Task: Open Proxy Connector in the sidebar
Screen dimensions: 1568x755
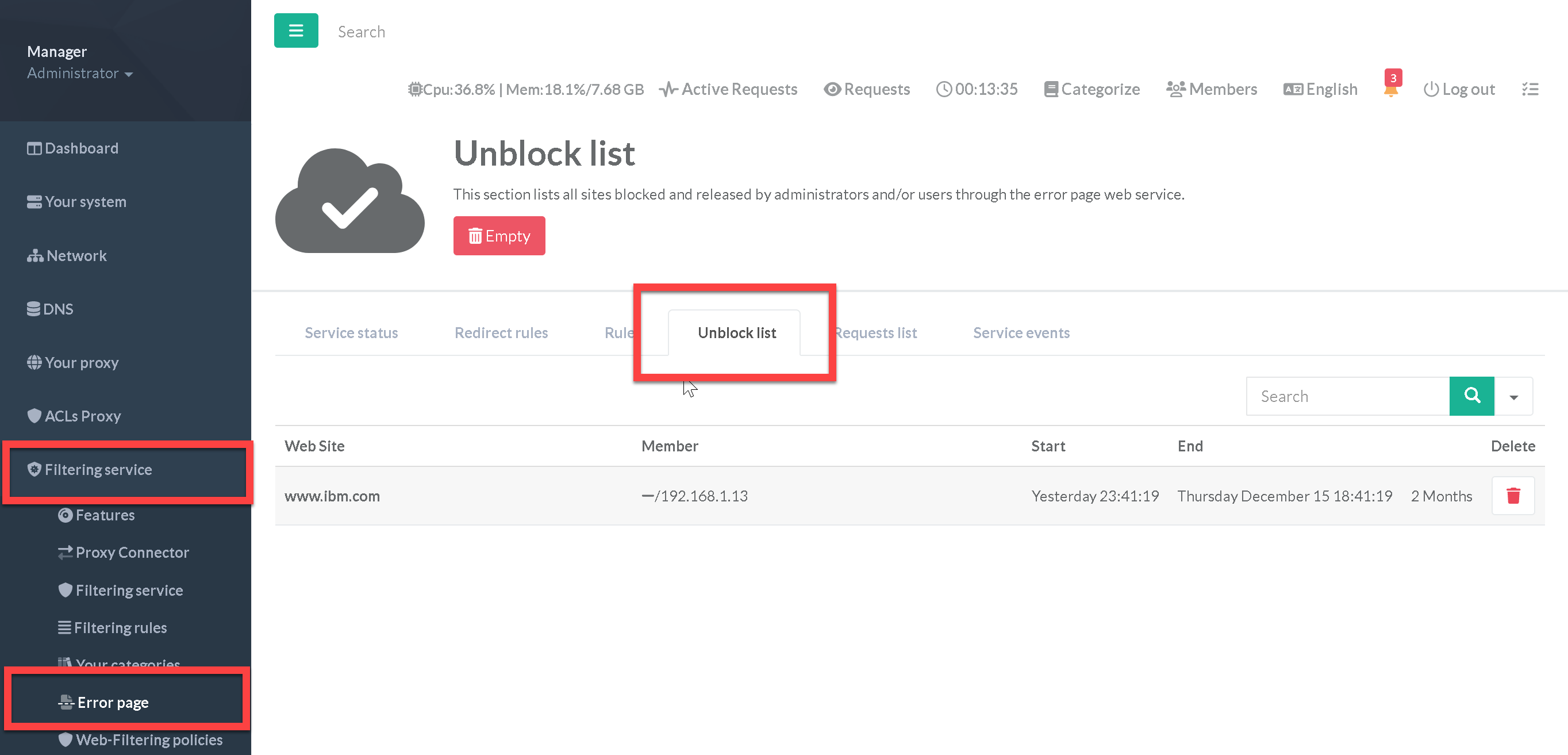Action: 132,552
